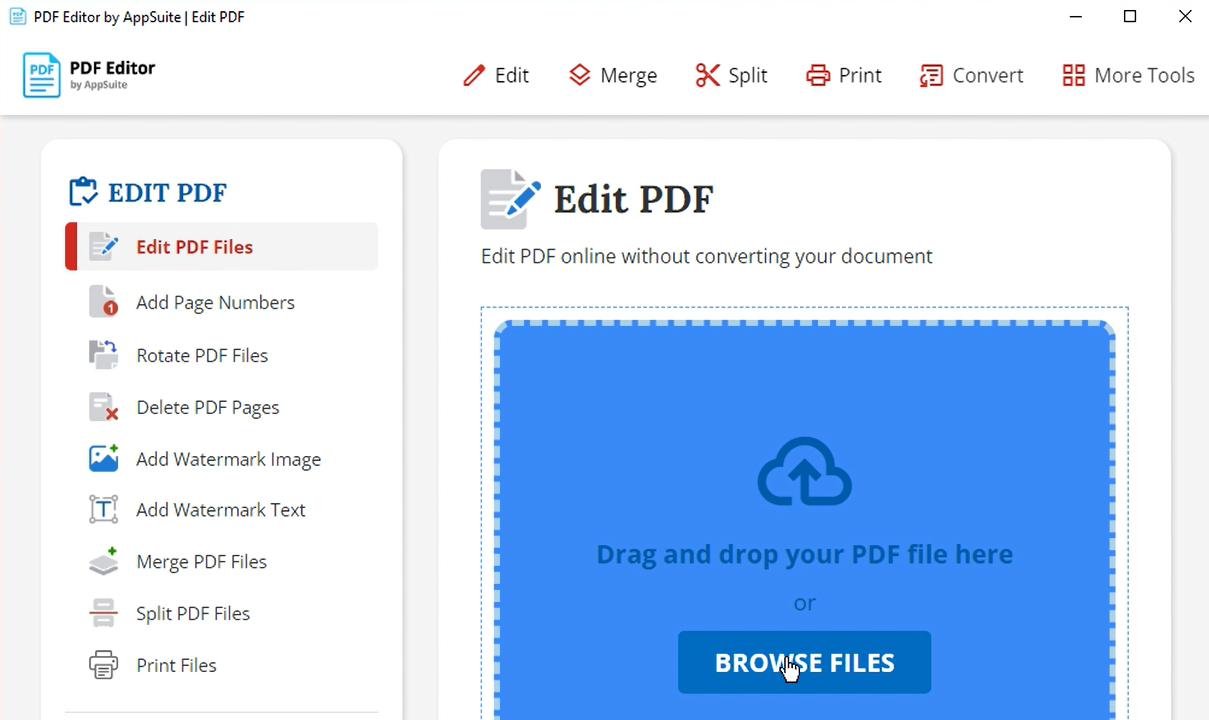The height and width of the screenshot is (720, 1209).
Task: Open More Tools from the navigation bar
Action: [1128, 75]
